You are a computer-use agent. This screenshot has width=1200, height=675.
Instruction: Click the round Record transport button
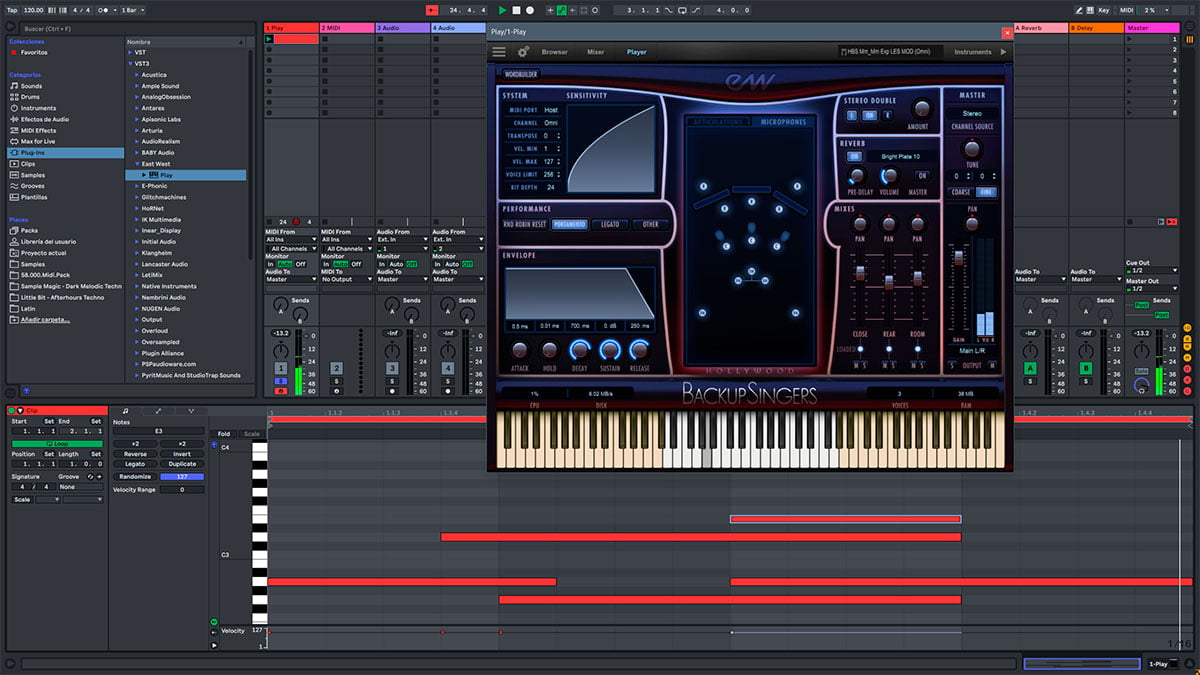(530, 10)
